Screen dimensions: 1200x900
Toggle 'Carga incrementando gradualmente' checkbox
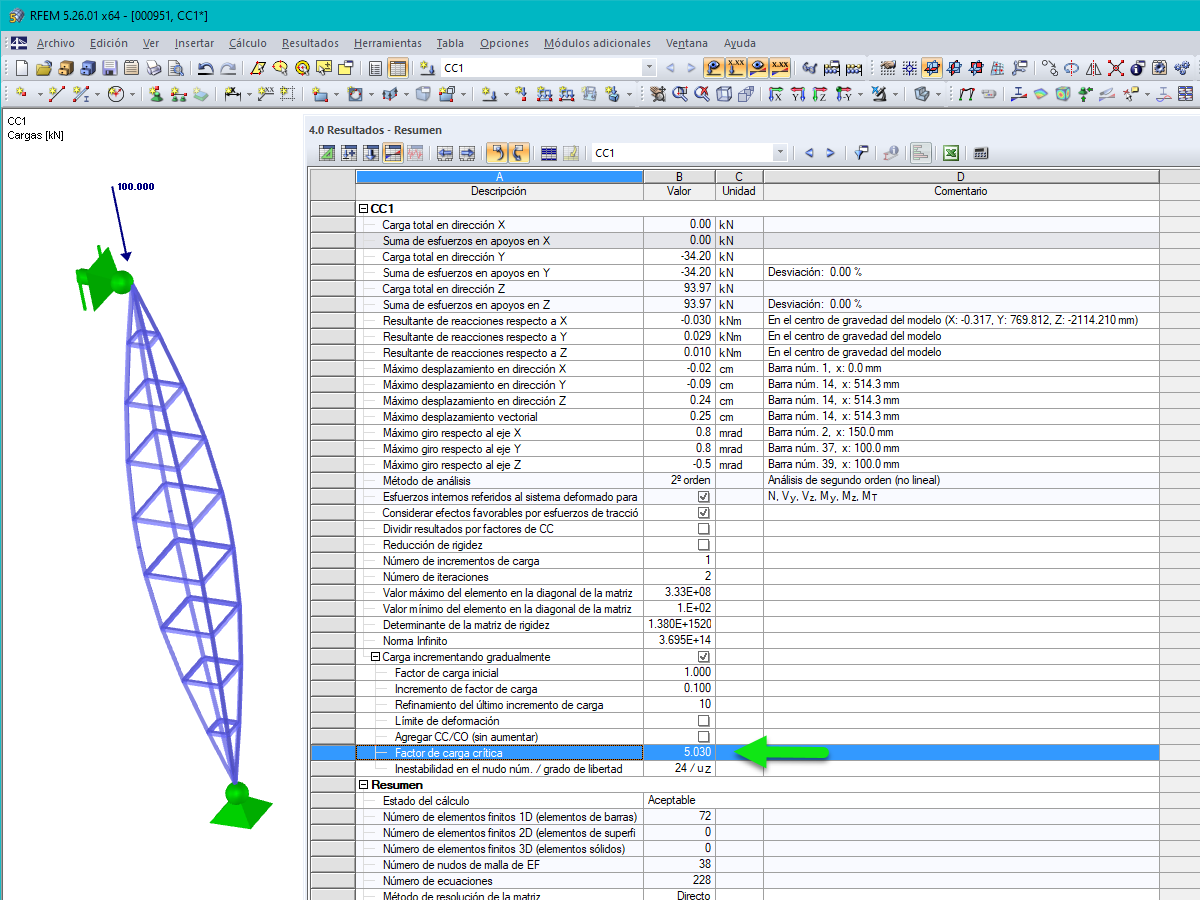click(x=703, y=657)
